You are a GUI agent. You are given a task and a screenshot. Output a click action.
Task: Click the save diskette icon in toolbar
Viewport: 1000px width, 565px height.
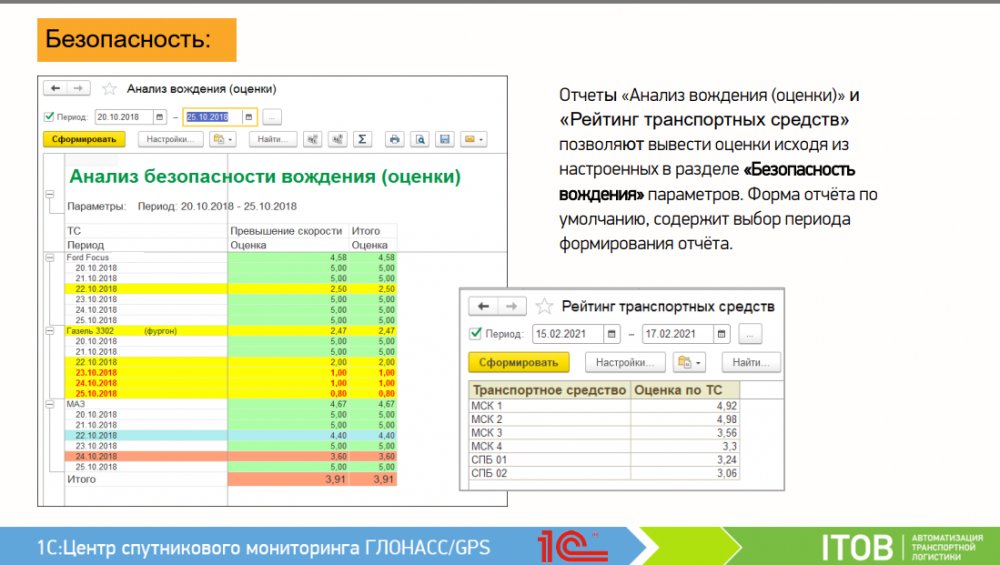[445, 140]
